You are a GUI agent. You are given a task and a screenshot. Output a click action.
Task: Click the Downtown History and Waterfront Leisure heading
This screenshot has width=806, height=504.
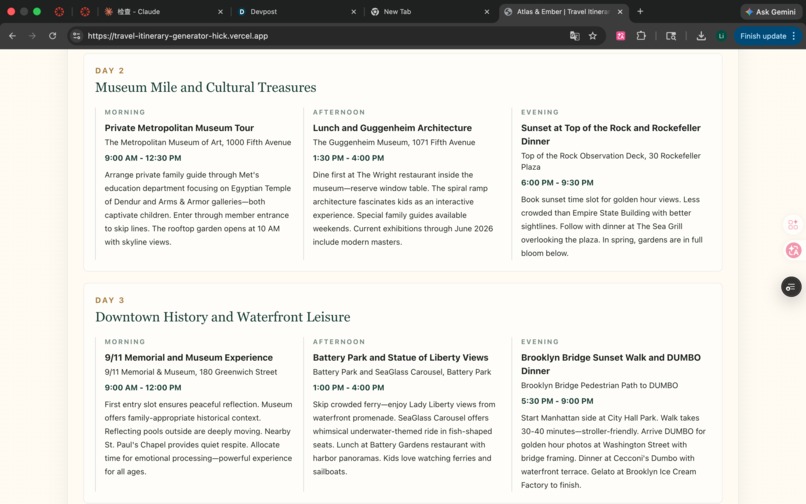click(x=223, y=317)
